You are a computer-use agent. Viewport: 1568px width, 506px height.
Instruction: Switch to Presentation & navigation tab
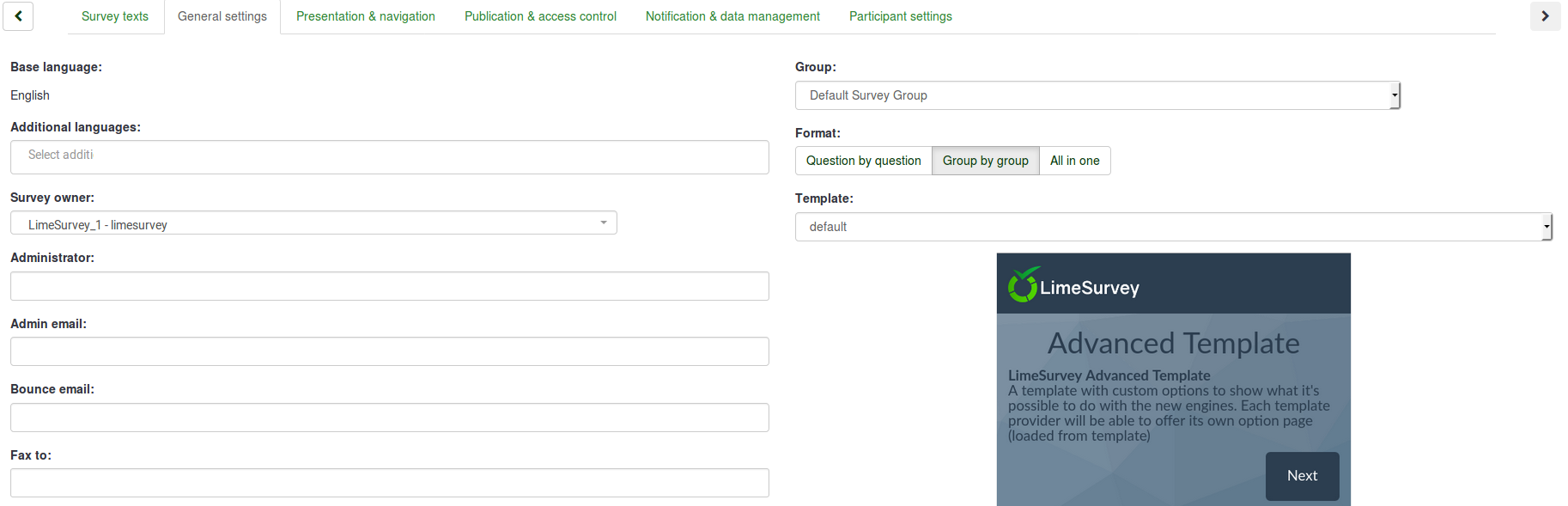365,16
